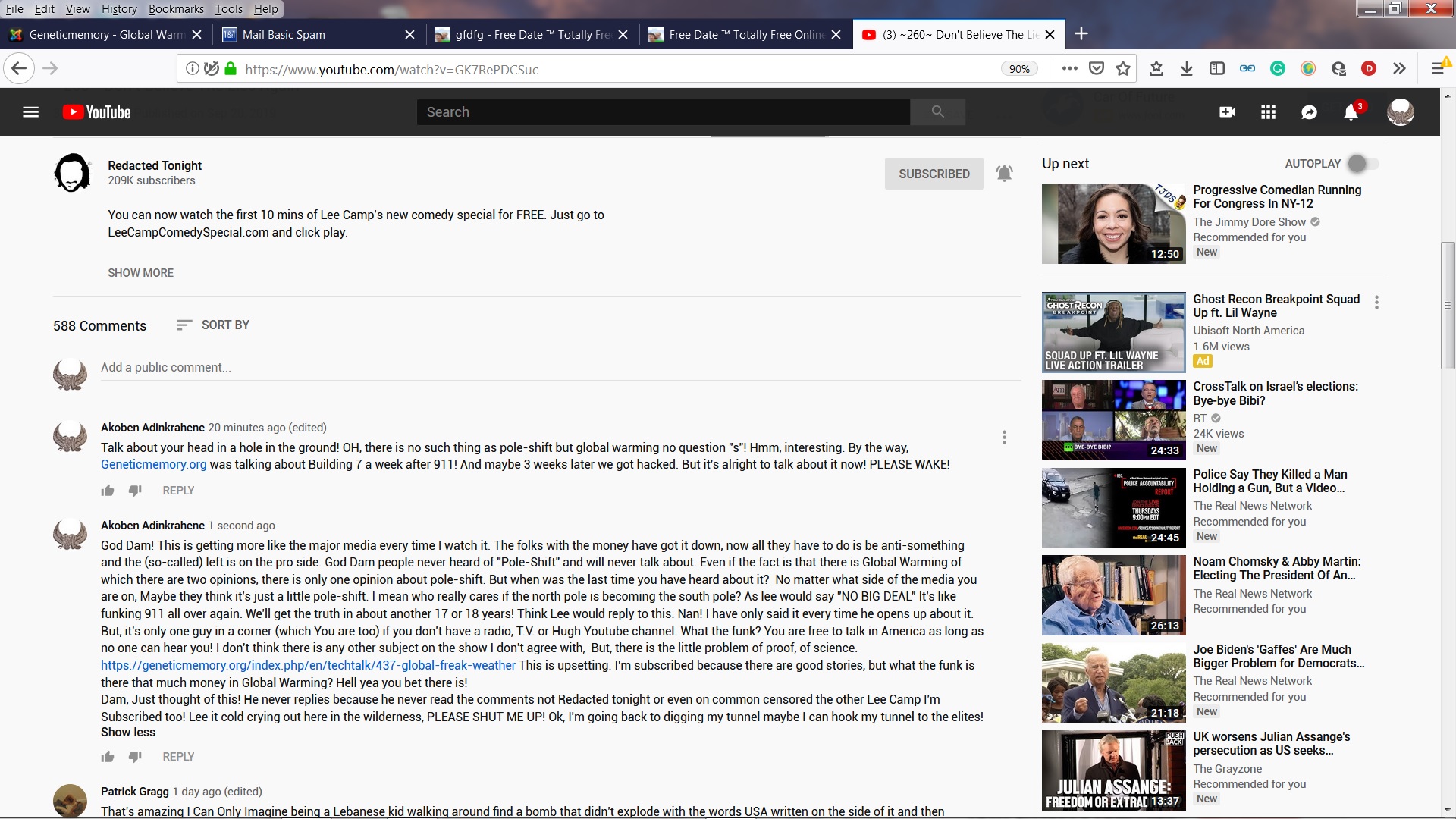The height and width of the screenshot is (819, 1456).
Task: Open the create video camera icon
Action: [x=1227, y=112]
